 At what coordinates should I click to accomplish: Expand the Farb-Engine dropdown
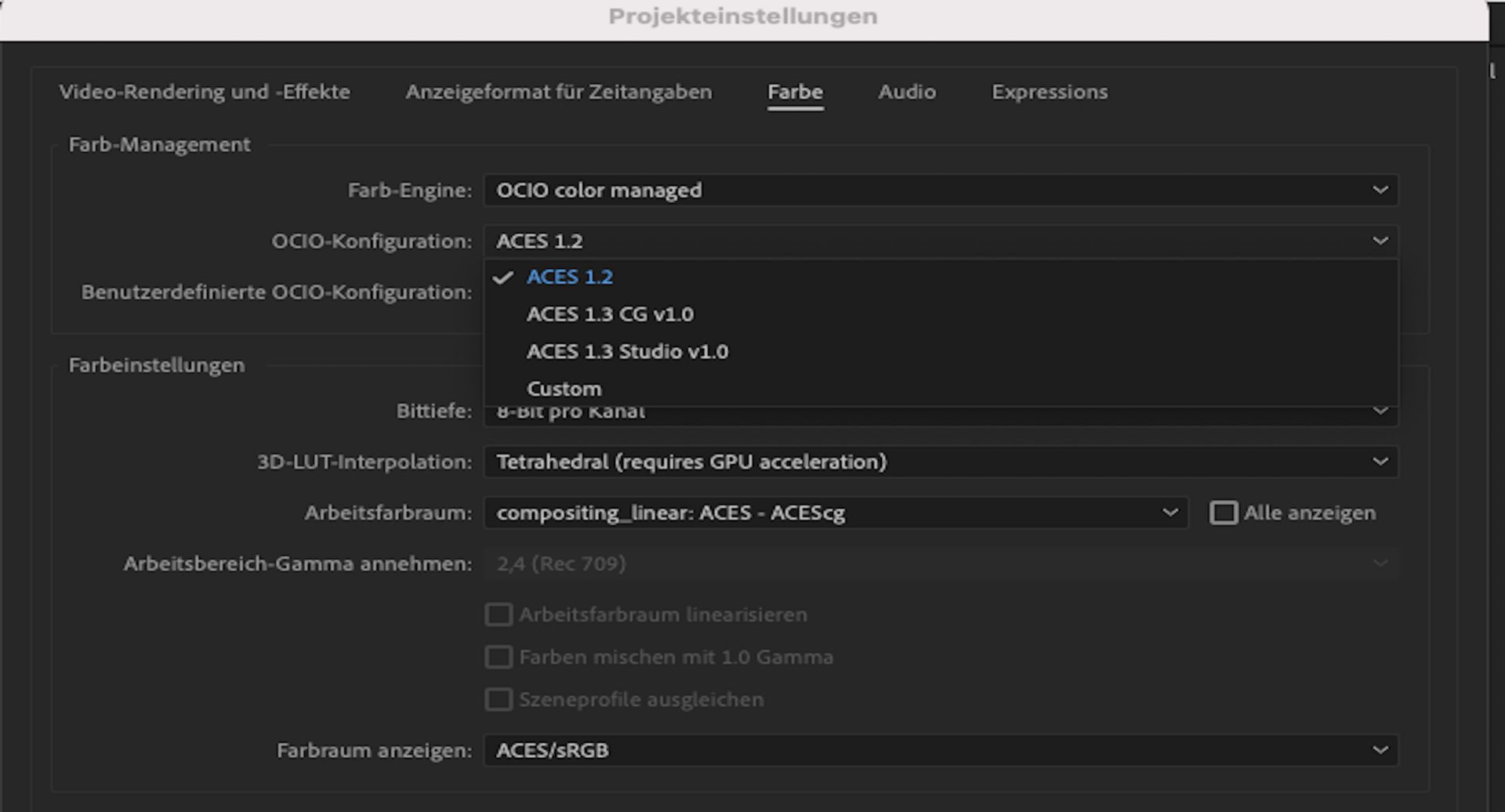(941, 190)
